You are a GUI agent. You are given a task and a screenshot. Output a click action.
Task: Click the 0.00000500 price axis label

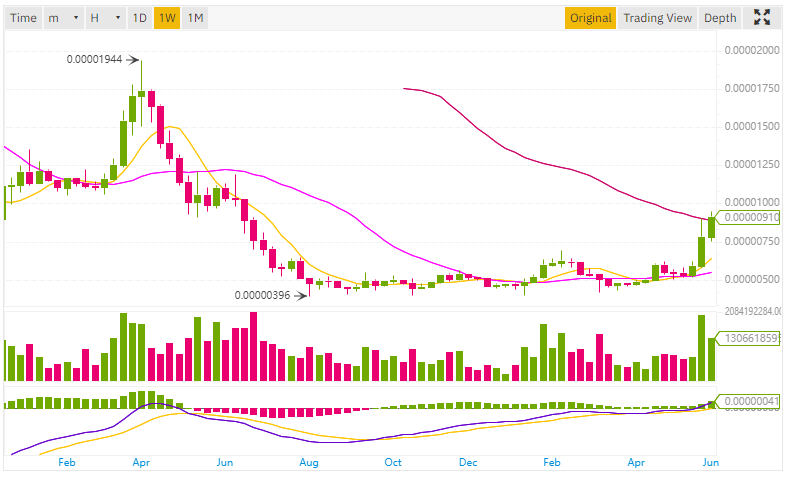click(752, 279)
